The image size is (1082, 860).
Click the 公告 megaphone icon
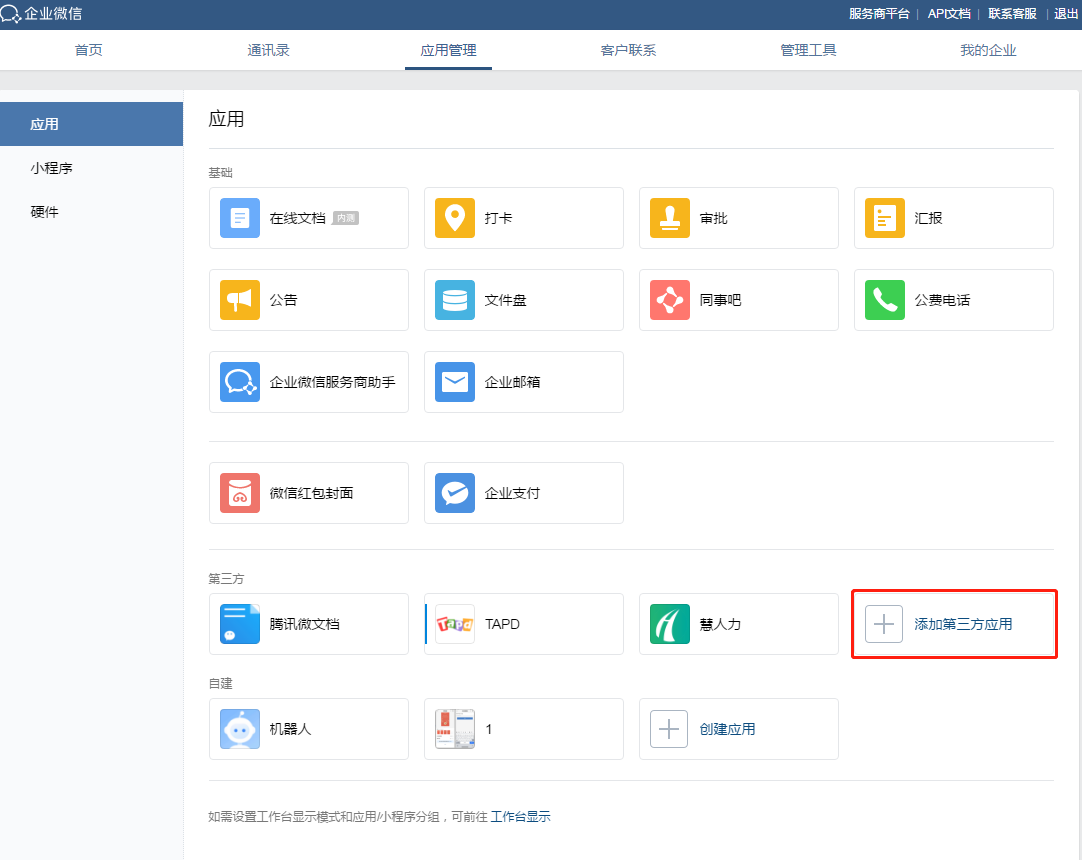tap(240, 300)
